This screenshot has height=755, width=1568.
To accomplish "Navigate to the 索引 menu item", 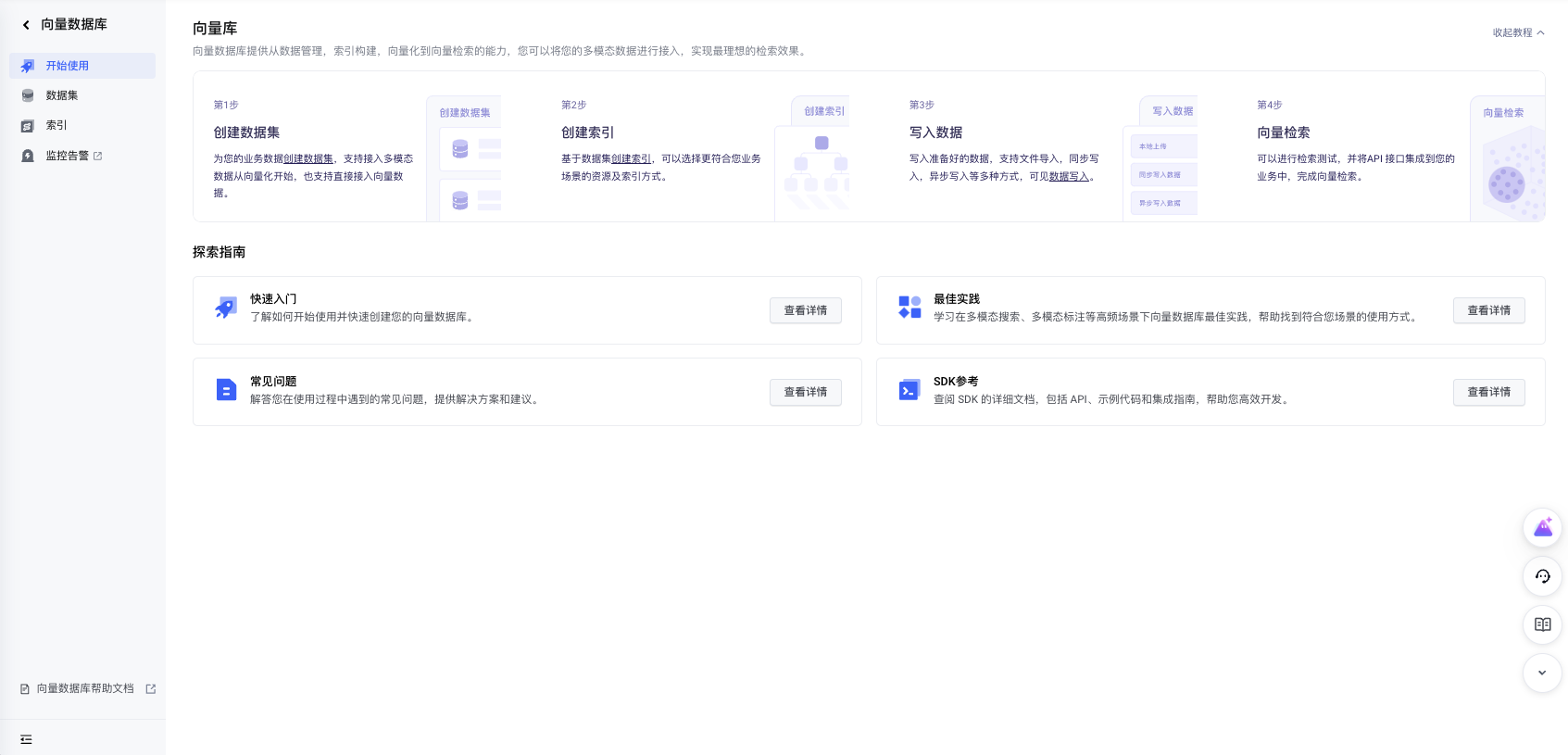I will click(82, 125).
